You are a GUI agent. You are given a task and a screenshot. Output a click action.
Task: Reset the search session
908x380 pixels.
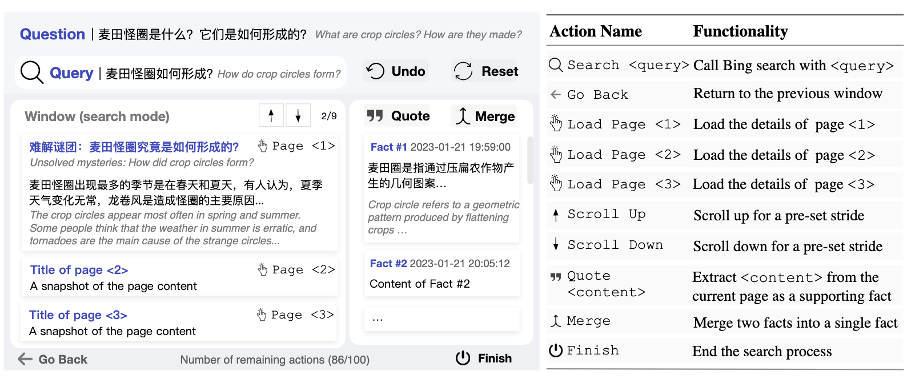(x=485, y=71)
